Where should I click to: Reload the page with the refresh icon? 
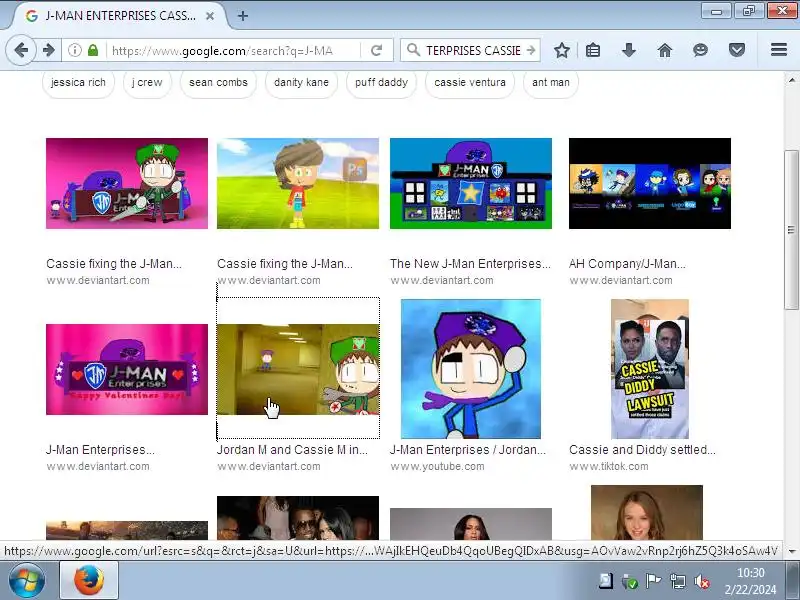pyautogui.click(x=377, y=50)
